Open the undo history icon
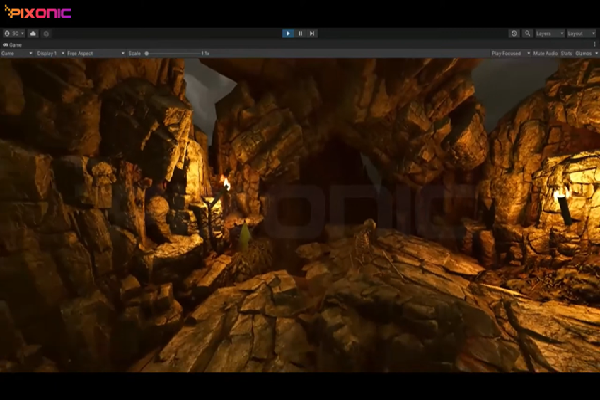Image resolution: width=600 pixels, height=400 pixels. pyautogui.click(x=514, y=33)
